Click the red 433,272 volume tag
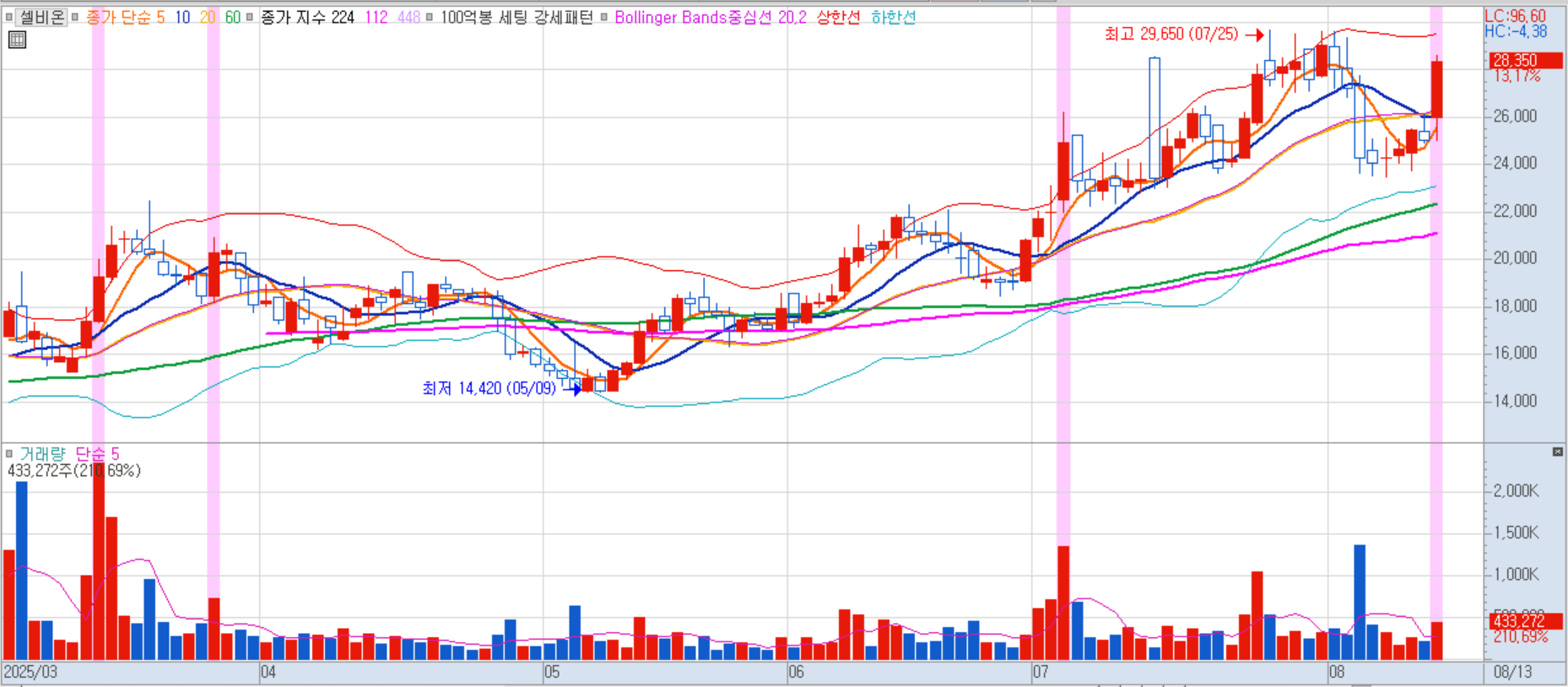Screen dimensions: 1568x687 [x=1524, y=621]
